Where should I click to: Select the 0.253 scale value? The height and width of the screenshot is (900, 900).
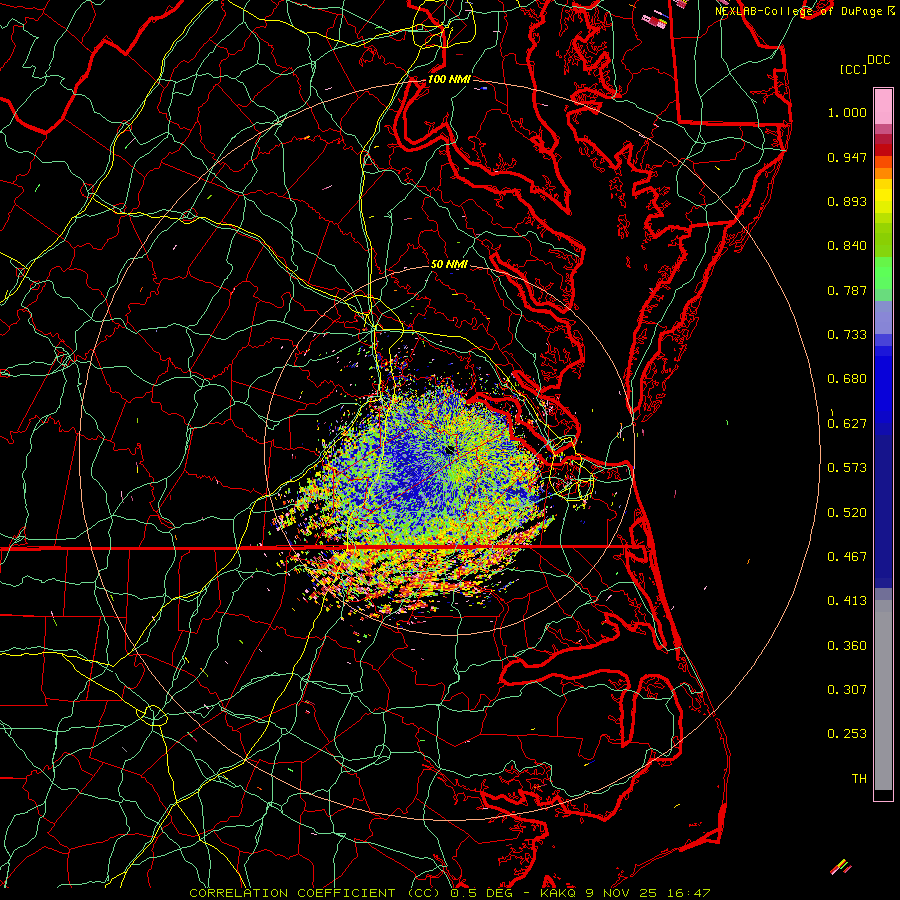point(847,734)
